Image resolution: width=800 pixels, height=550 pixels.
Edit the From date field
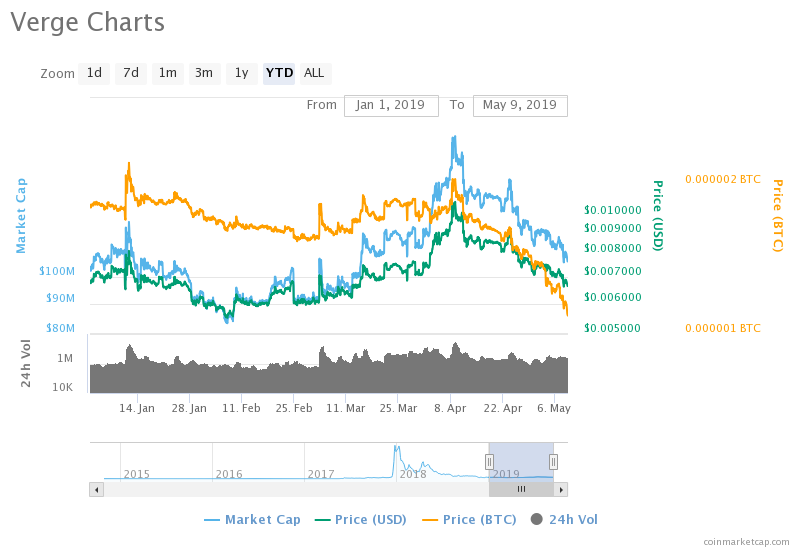point(391,106)
